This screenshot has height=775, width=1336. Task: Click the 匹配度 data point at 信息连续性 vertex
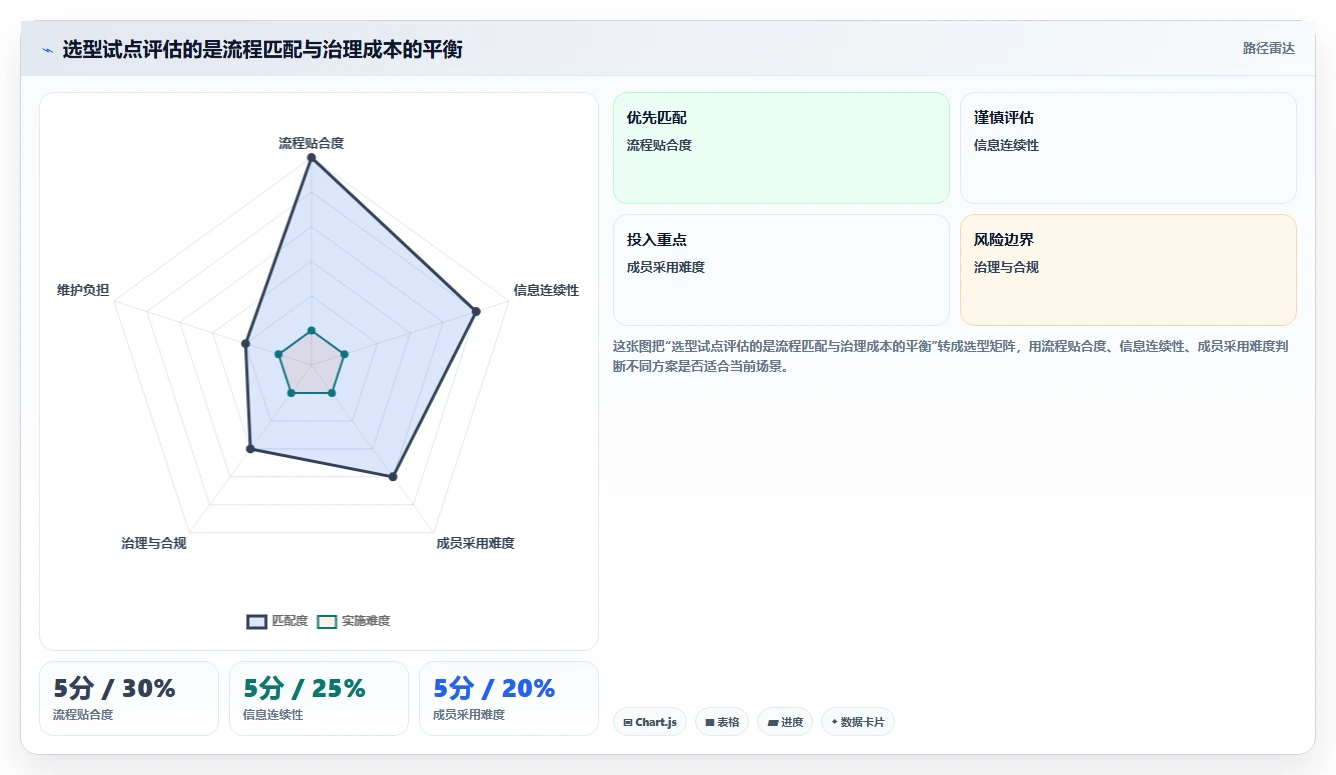pos(476,312)
